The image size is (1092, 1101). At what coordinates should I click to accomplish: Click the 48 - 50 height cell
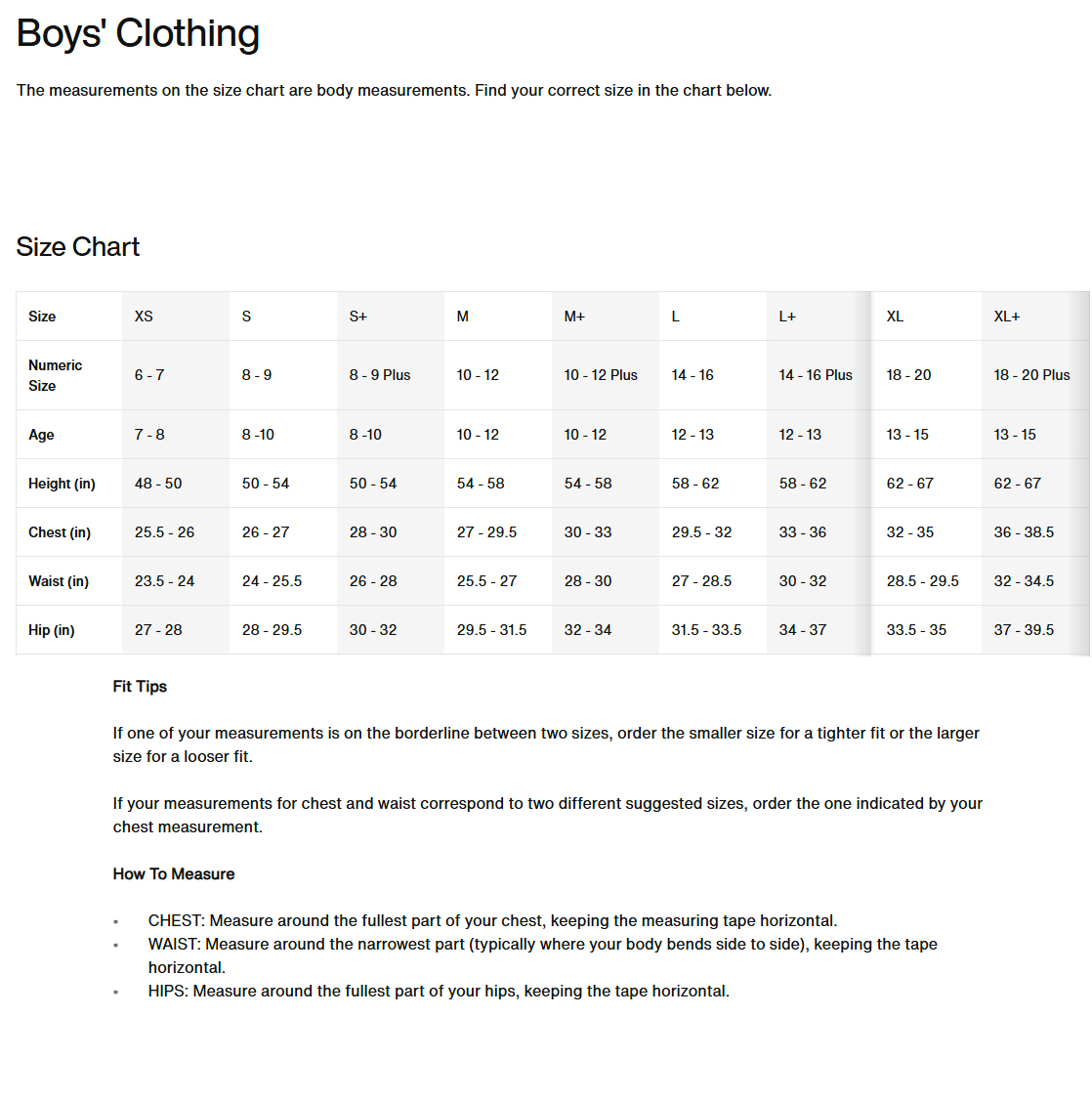pyautogui.click(x=158, y=484)
